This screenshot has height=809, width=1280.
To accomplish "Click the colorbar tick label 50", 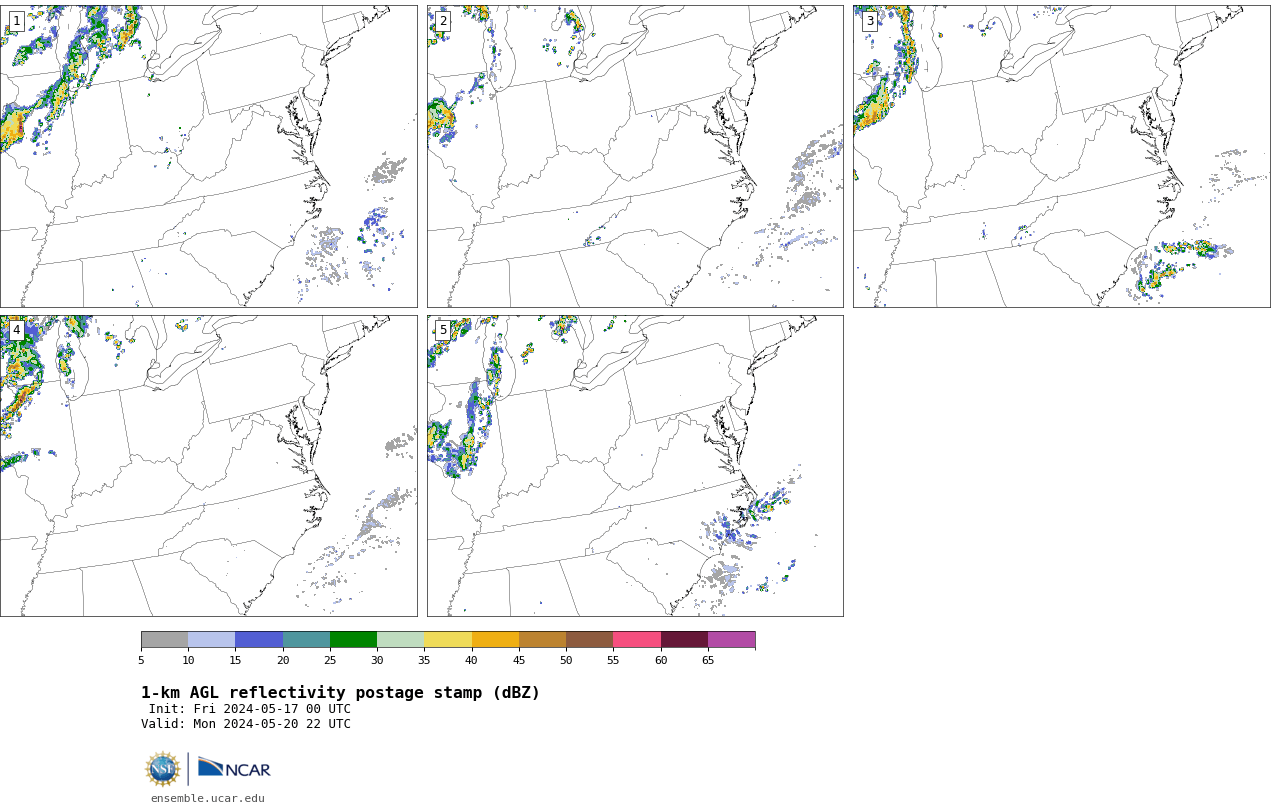I will click(566, 660).
